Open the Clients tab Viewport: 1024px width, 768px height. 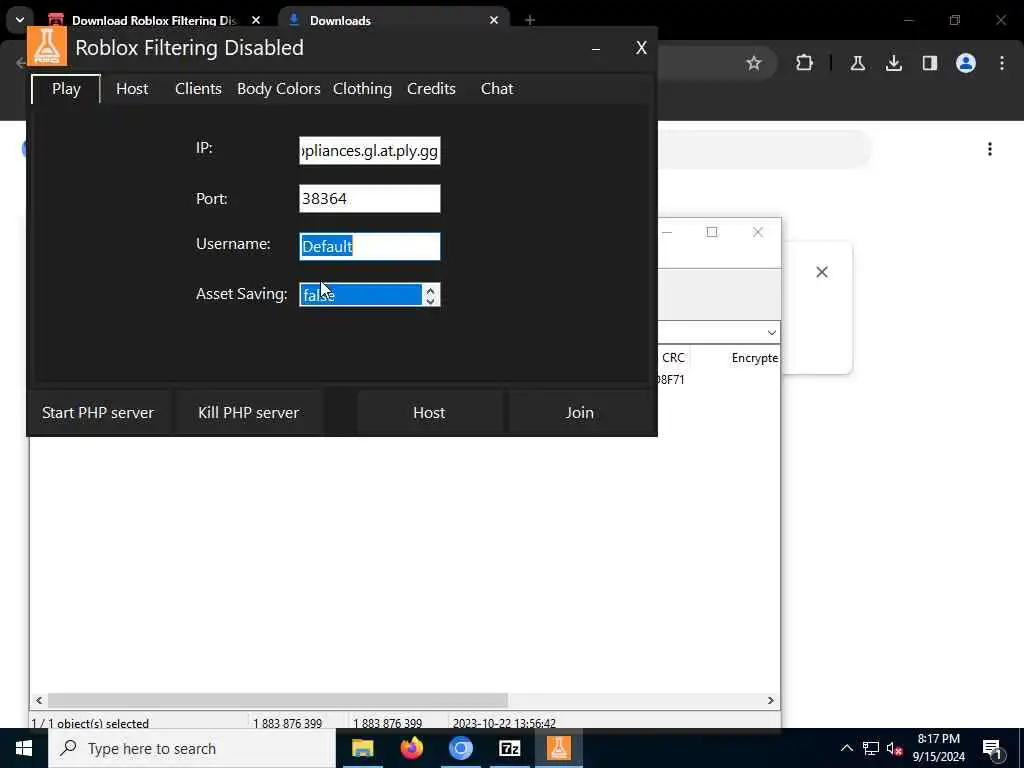pyautogui.click(x=198, y=89)
